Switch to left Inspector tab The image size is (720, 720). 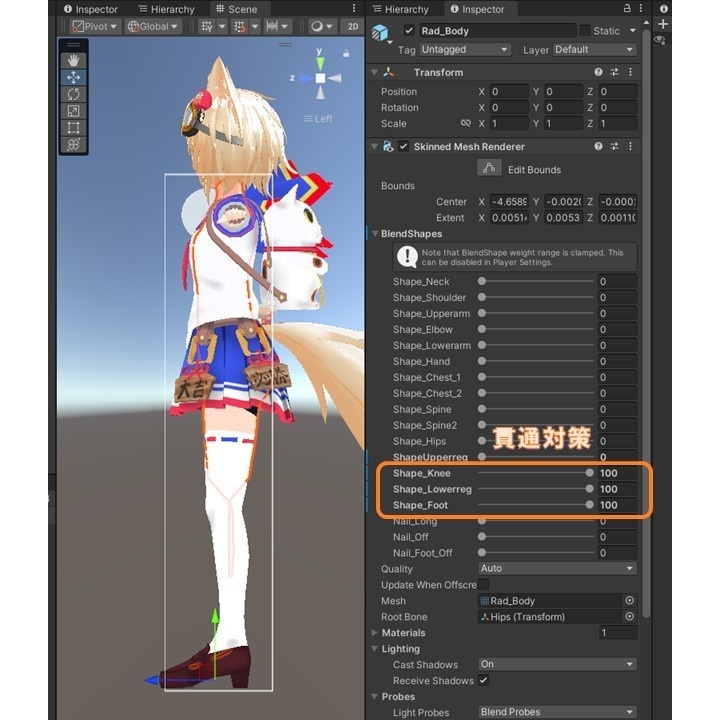91,9
